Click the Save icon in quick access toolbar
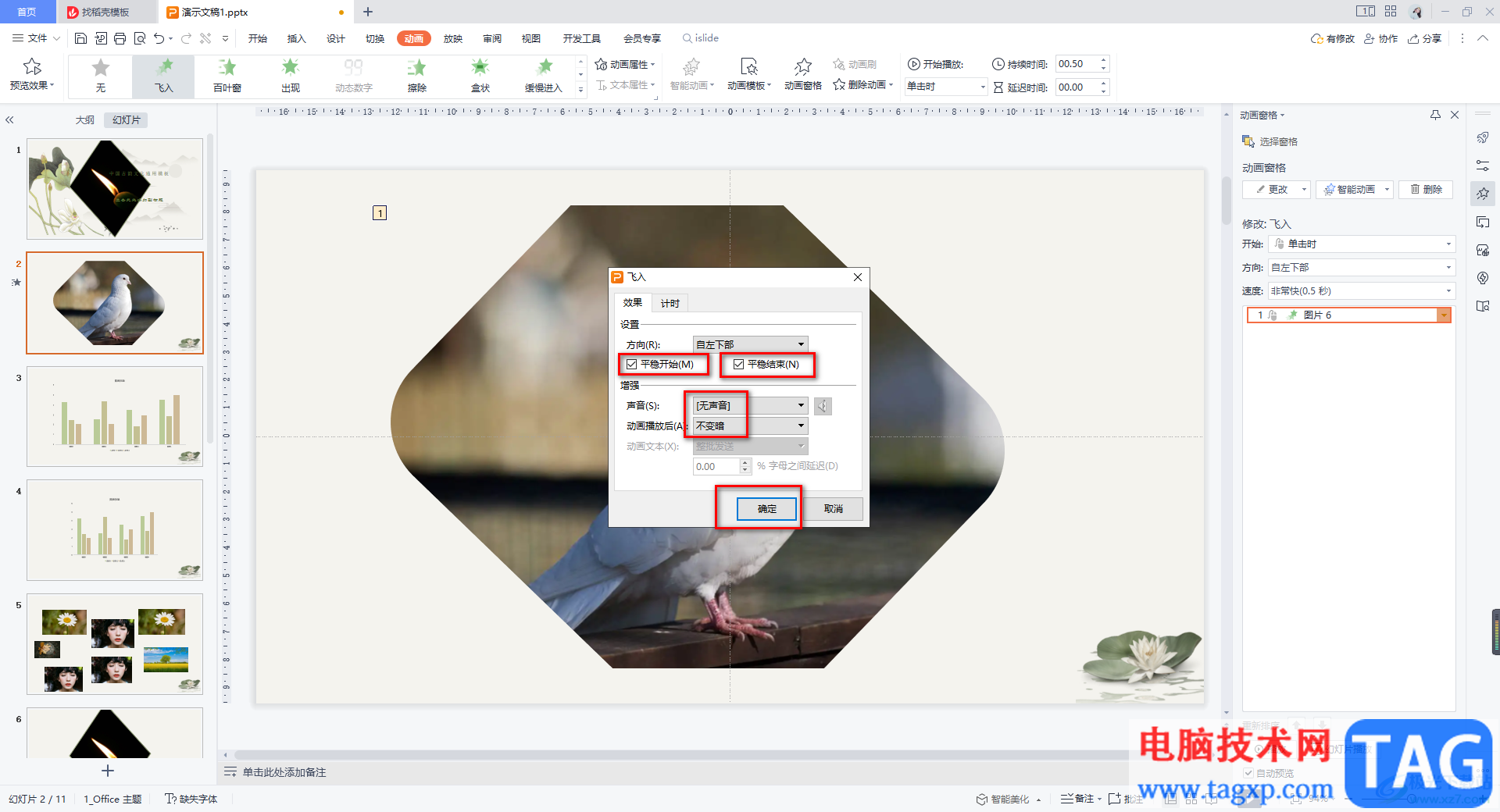This screenshot has width=1500, height=812. [80, 38]
